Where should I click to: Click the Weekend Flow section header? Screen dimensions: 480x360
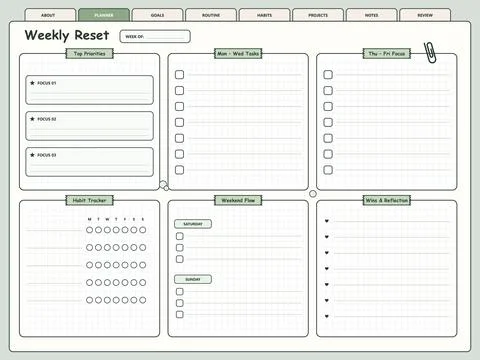coord(238,200)
